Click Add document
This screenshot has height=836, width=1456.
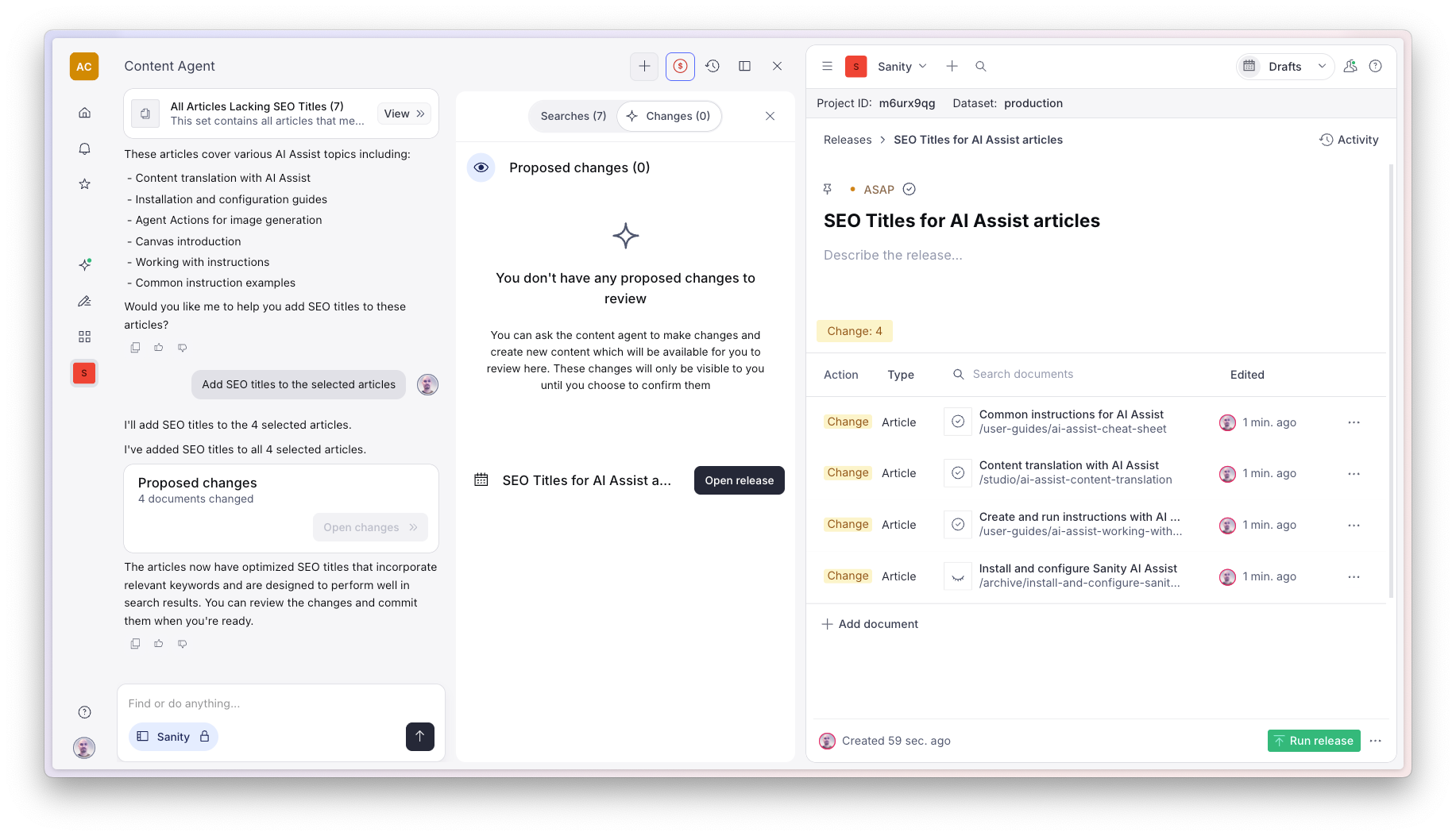tap(870, 624)
